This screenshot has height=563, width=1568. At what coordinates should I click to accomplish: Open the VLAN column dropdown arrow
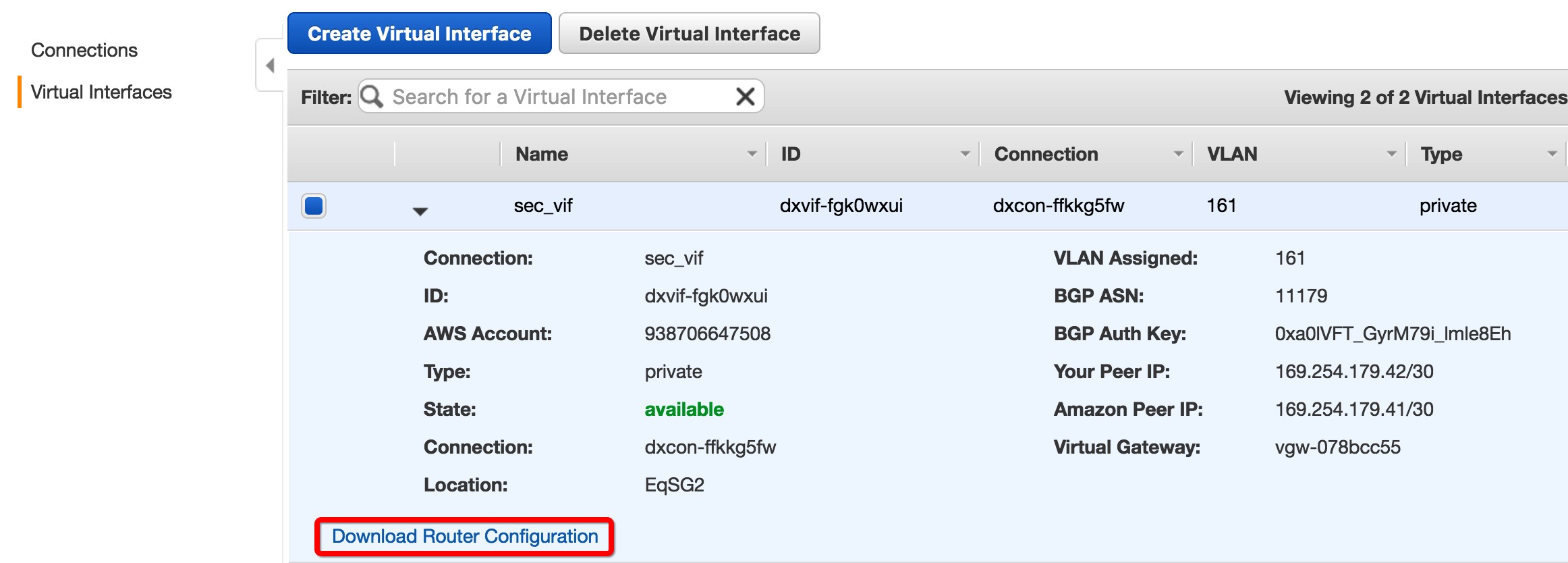pos(1391,154)
